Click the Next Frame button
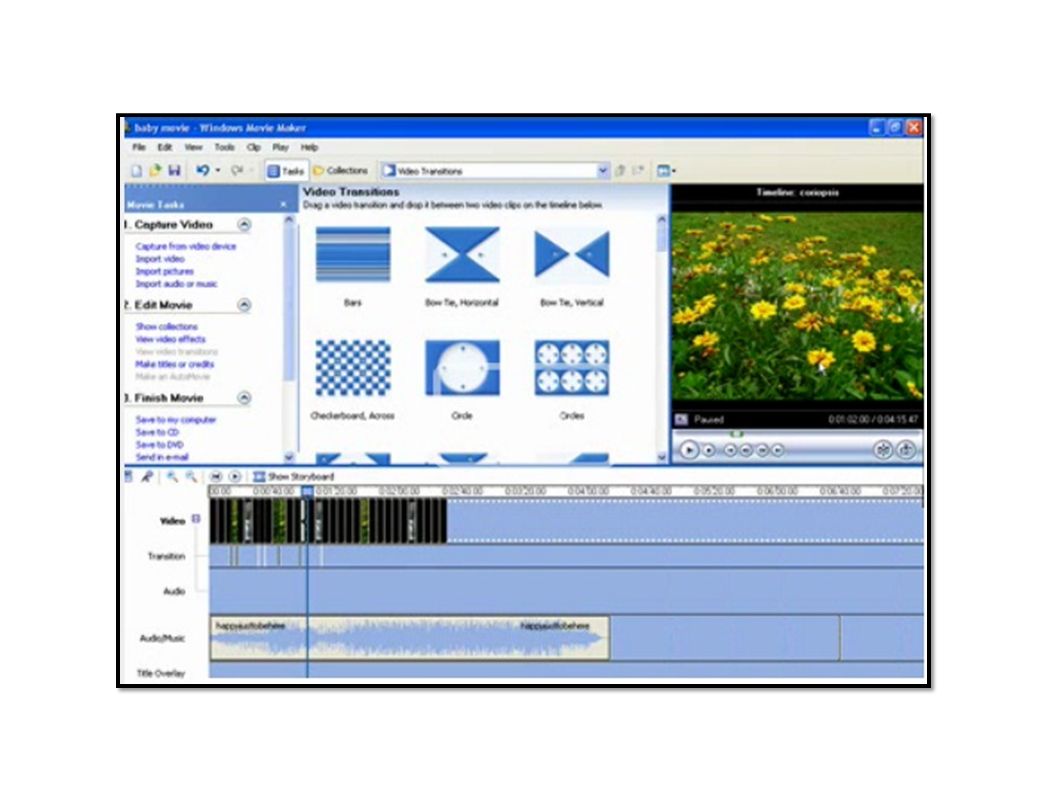This screenshot has width=1058, height=793. (762, 450)
